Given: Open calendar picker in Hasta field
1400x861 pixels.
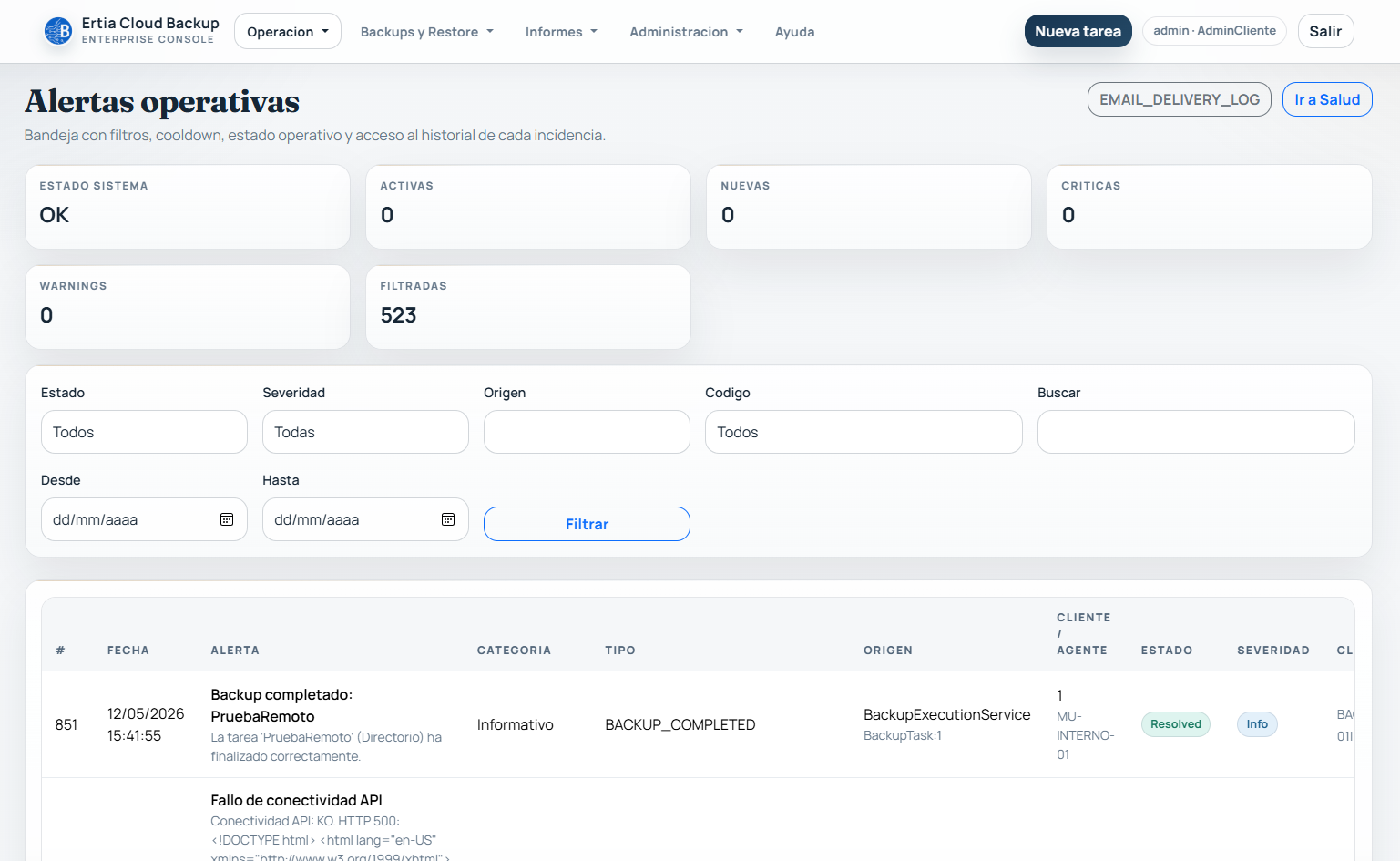Looking at the screenshot, I should 448,519.
